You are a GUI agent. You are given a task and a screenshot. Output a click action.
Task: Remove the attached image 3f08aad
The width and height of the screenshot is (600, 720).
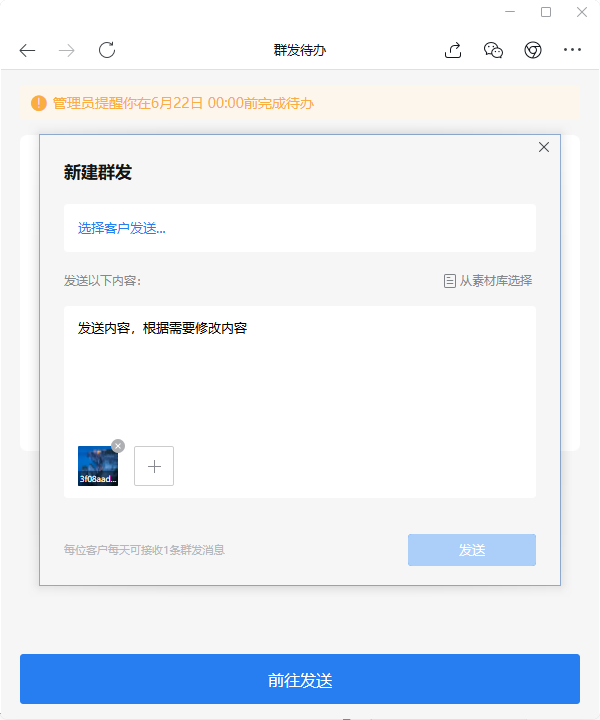point(118,446)
